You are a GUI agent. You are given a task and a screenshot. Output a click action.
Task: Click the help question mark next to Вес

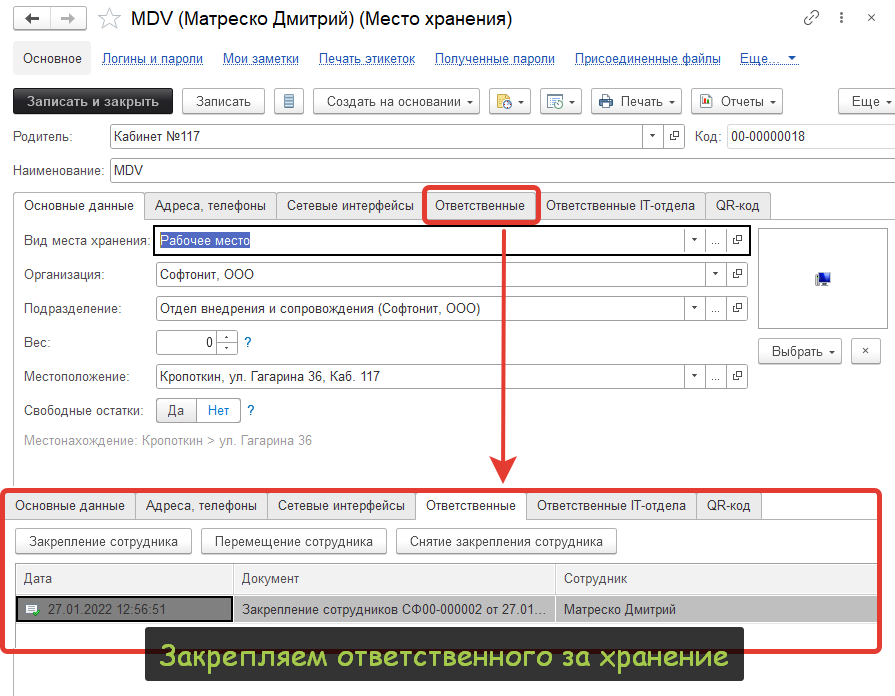tap(248, 342)
